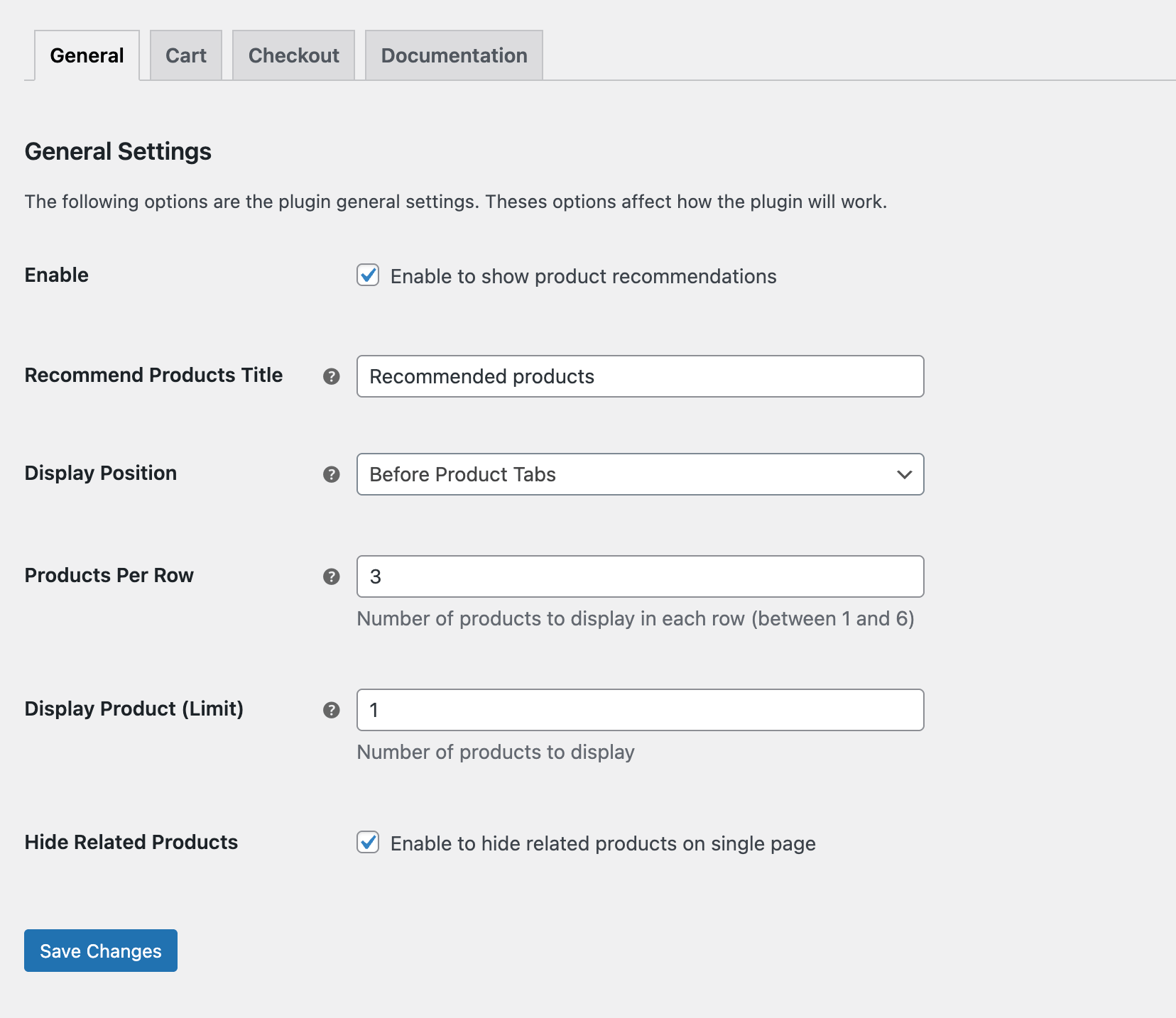Click the help icon next to Display Position
The image size is (1176, 1018).
pyautogui.click(x=331, y=475)
